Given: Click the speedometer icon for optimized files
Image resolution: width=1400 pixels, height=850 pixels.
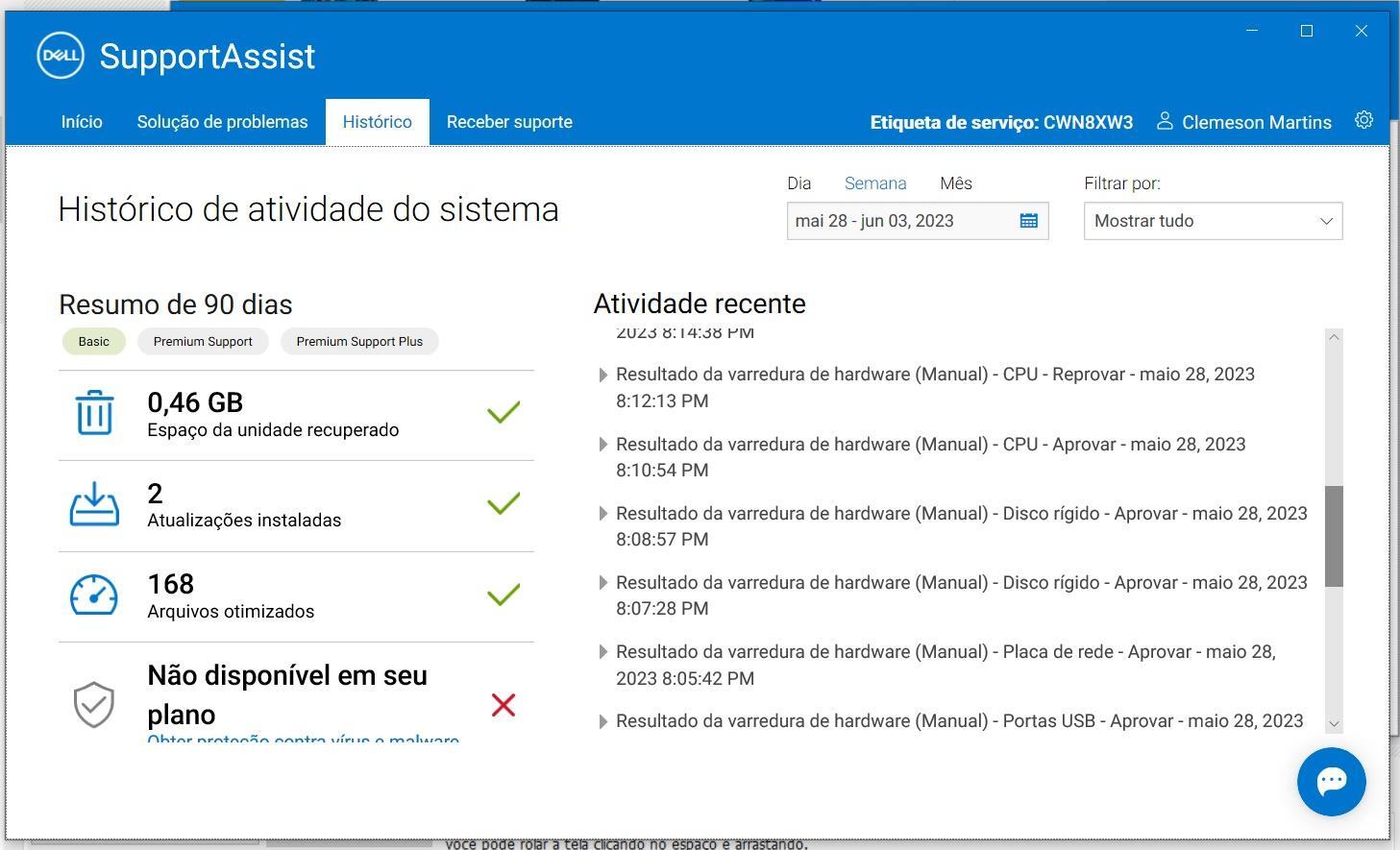Looking at the screenshot, I should click(94, 595).
